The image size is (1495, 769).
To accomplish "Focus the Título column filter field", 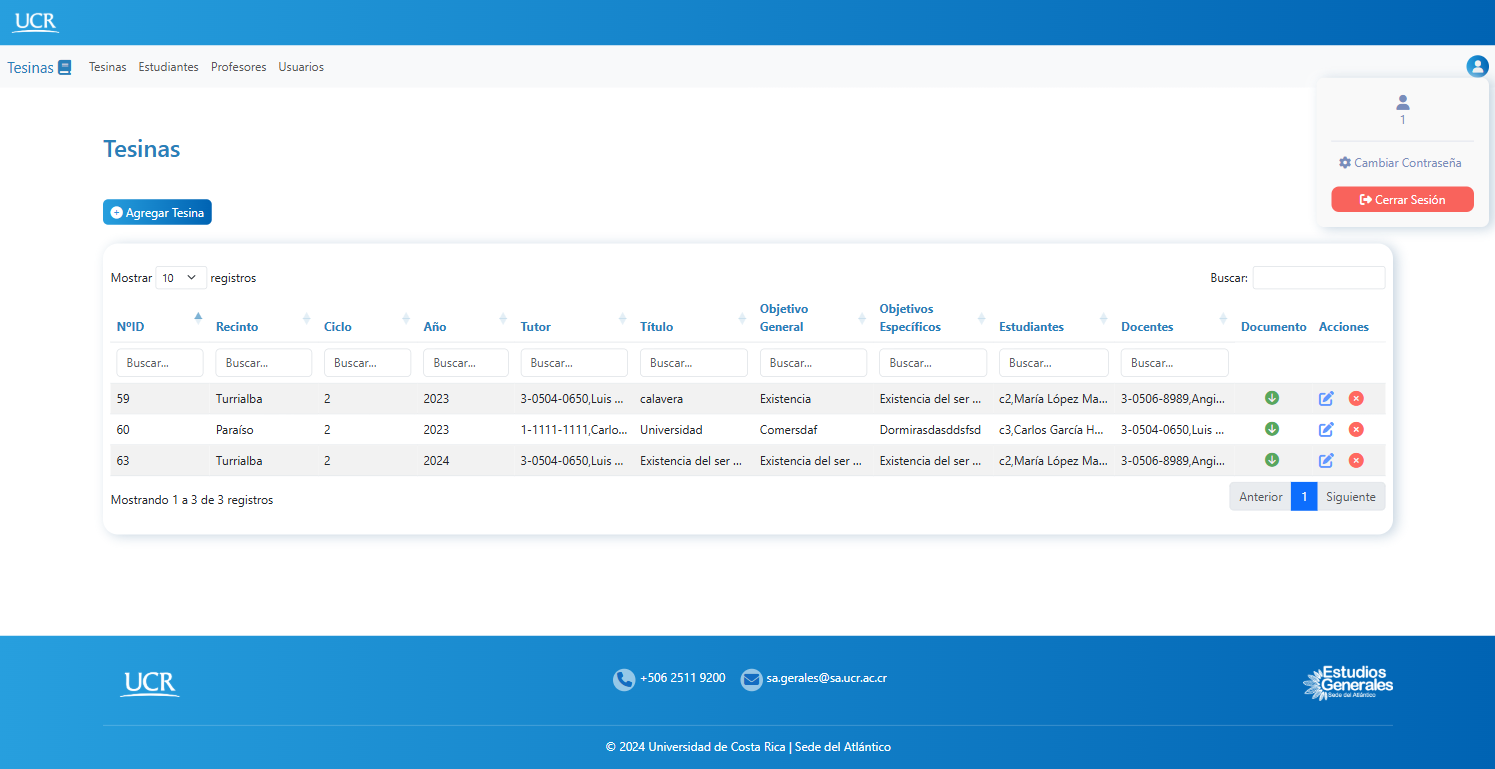I will [694, 363].
